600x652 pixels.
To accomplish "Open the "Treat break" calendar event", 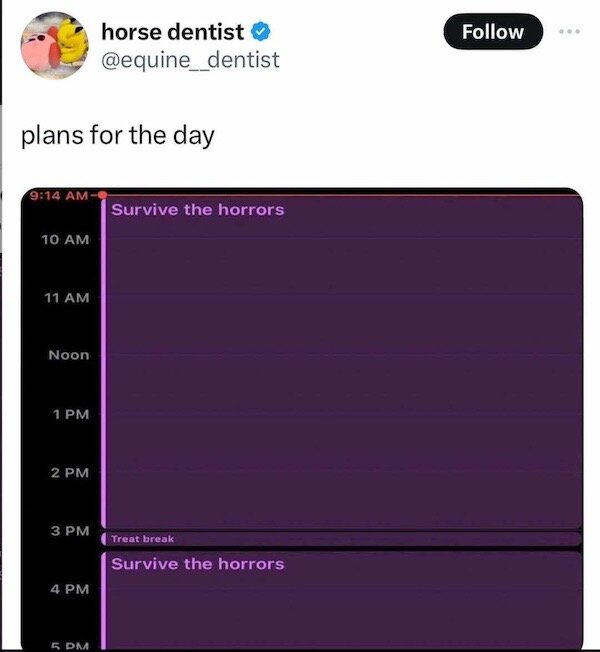I will click(143, 539).
